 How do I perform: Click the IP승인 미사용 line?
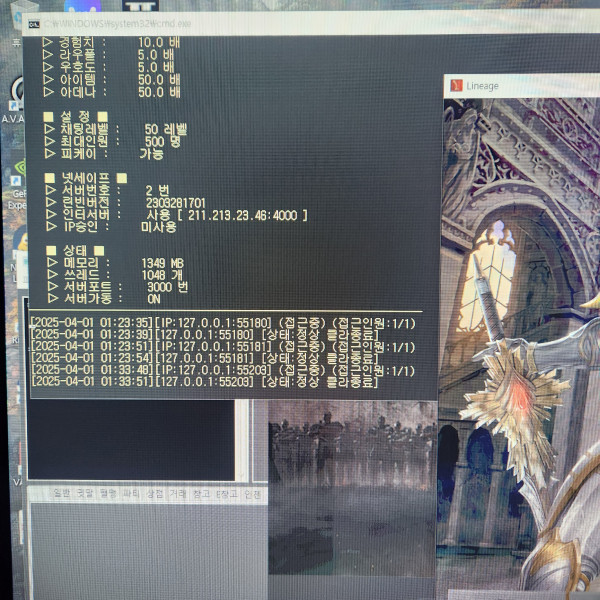(x=111, y=227)
